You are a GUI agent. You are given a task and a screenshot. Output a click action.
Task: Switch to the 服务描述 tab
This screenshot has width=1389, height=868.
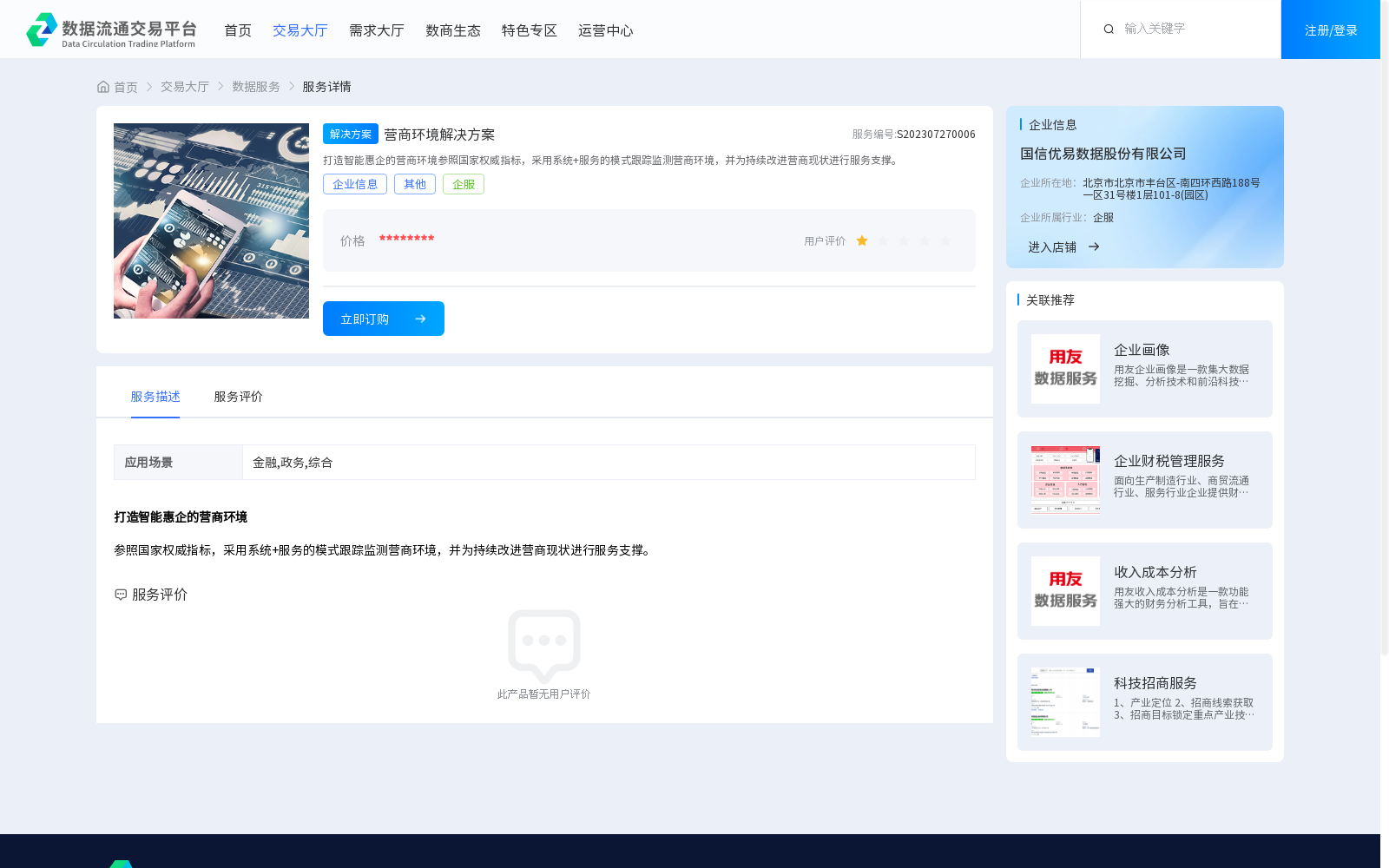155,397
